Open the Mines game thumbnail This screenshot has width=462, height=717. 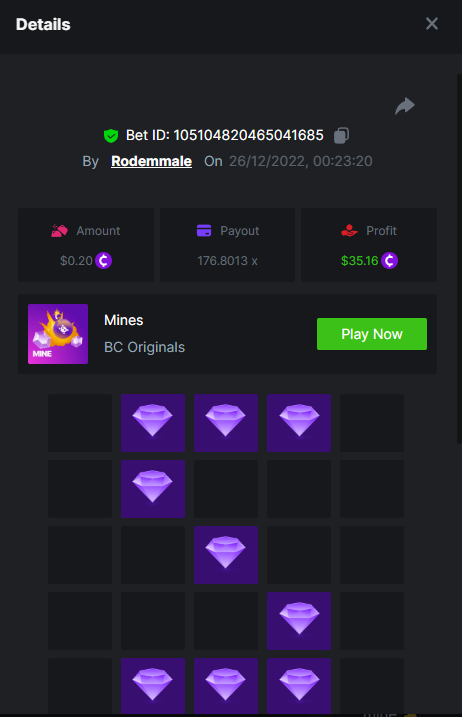click(58, 334)
